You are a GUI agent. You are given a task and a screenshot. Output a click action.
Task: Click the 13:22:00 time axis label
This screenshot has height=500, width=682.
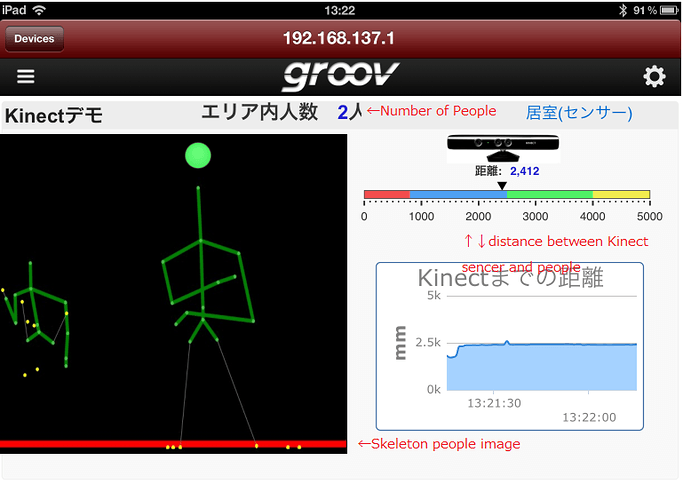click(x=589, y=418)
